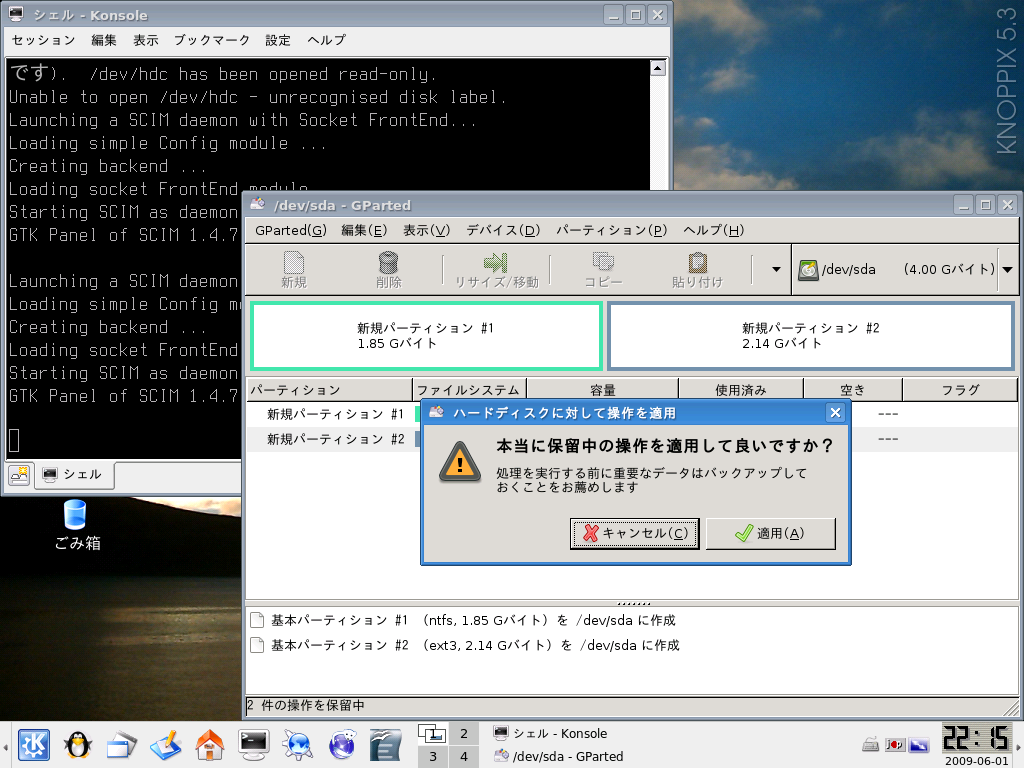1024x768 pixels.
Task: Hide the panel using the left edge arrow
Action: click(x=5, y=745)
